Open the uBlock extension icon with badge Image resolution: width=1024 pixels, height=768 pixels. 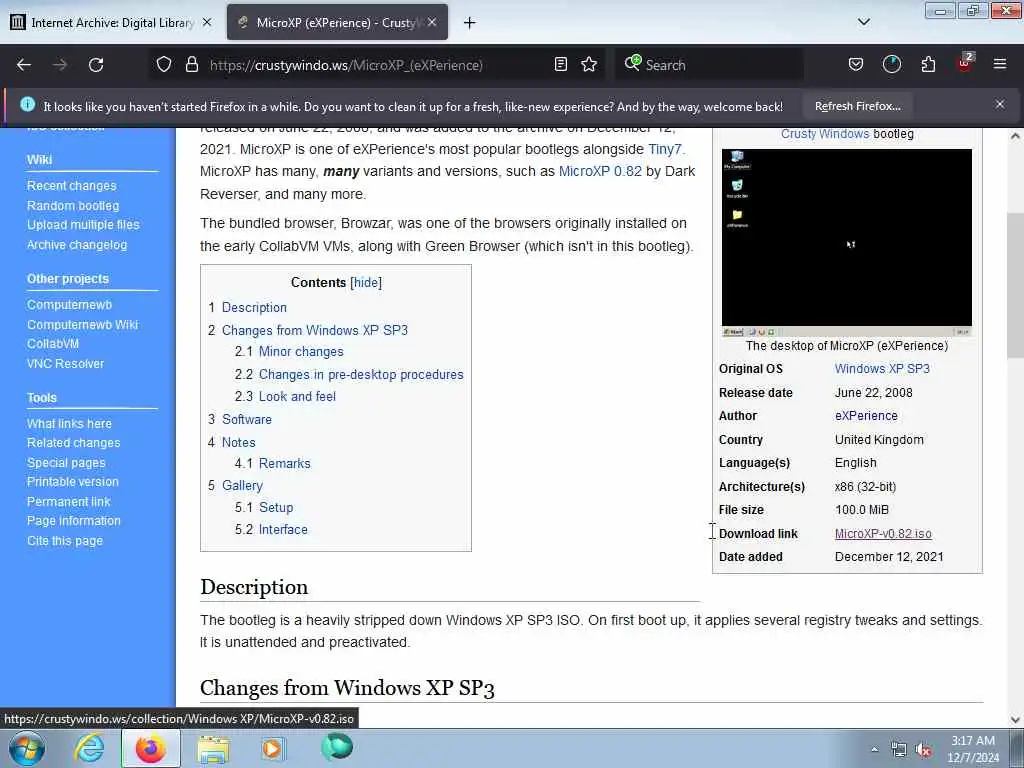[965, 63]
